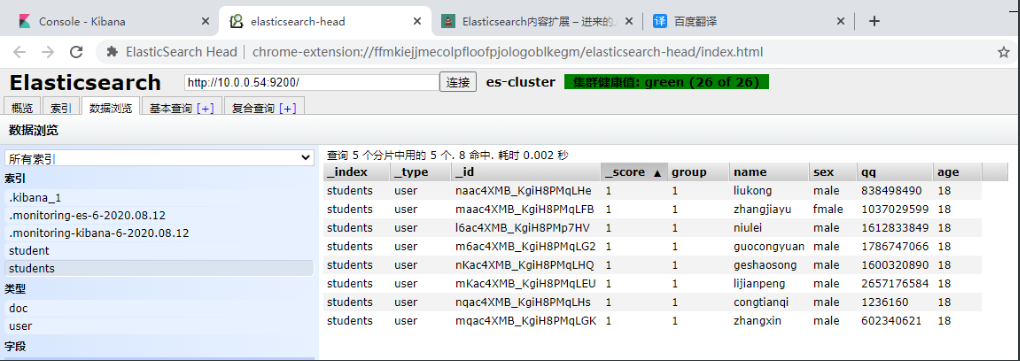Open the 复合查询 tab
The width and height of the screenshot is (1020, 361).
[254, 109]
